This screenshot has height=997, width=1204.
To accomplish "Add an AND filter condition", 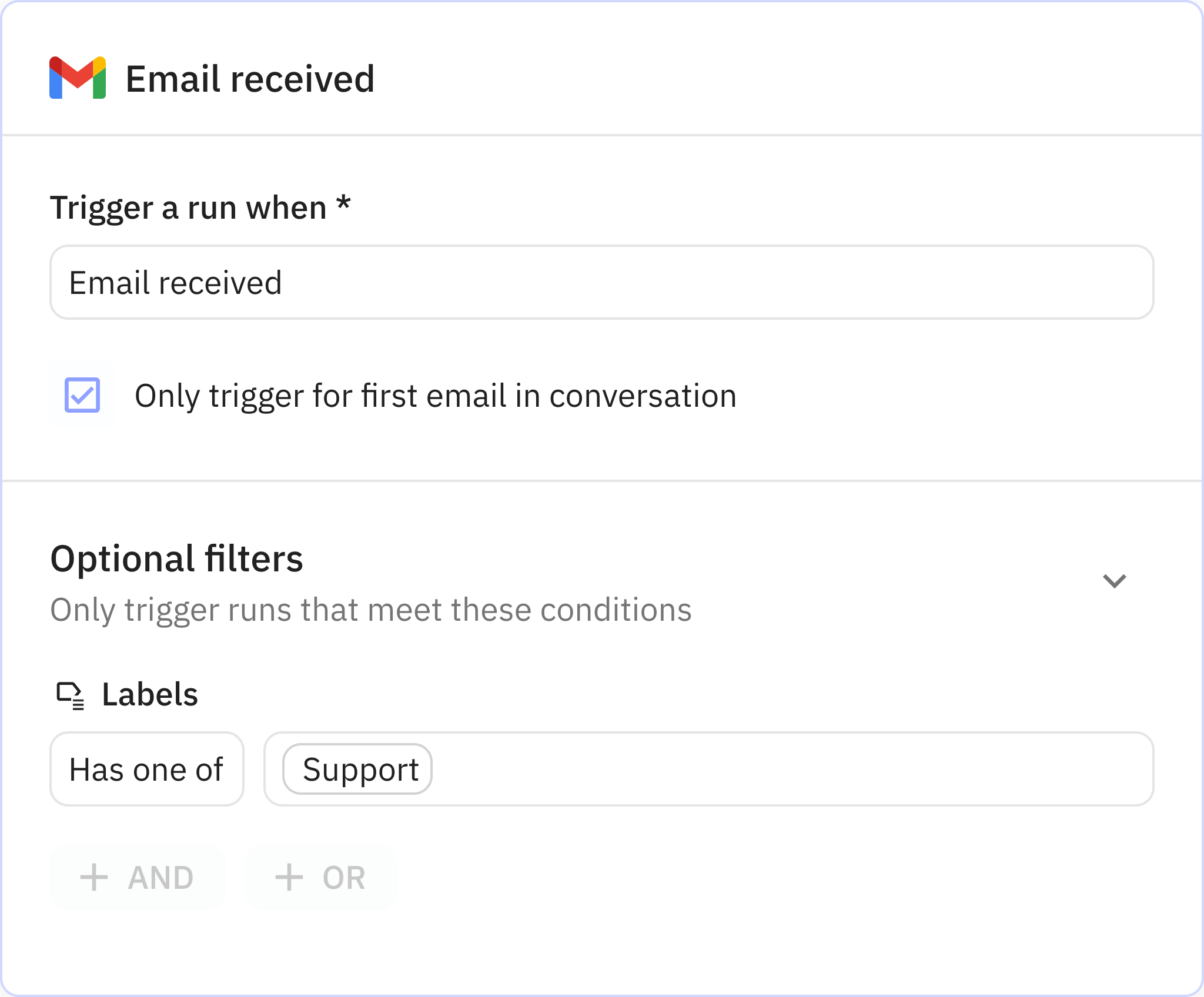I will tap(138, 878).
